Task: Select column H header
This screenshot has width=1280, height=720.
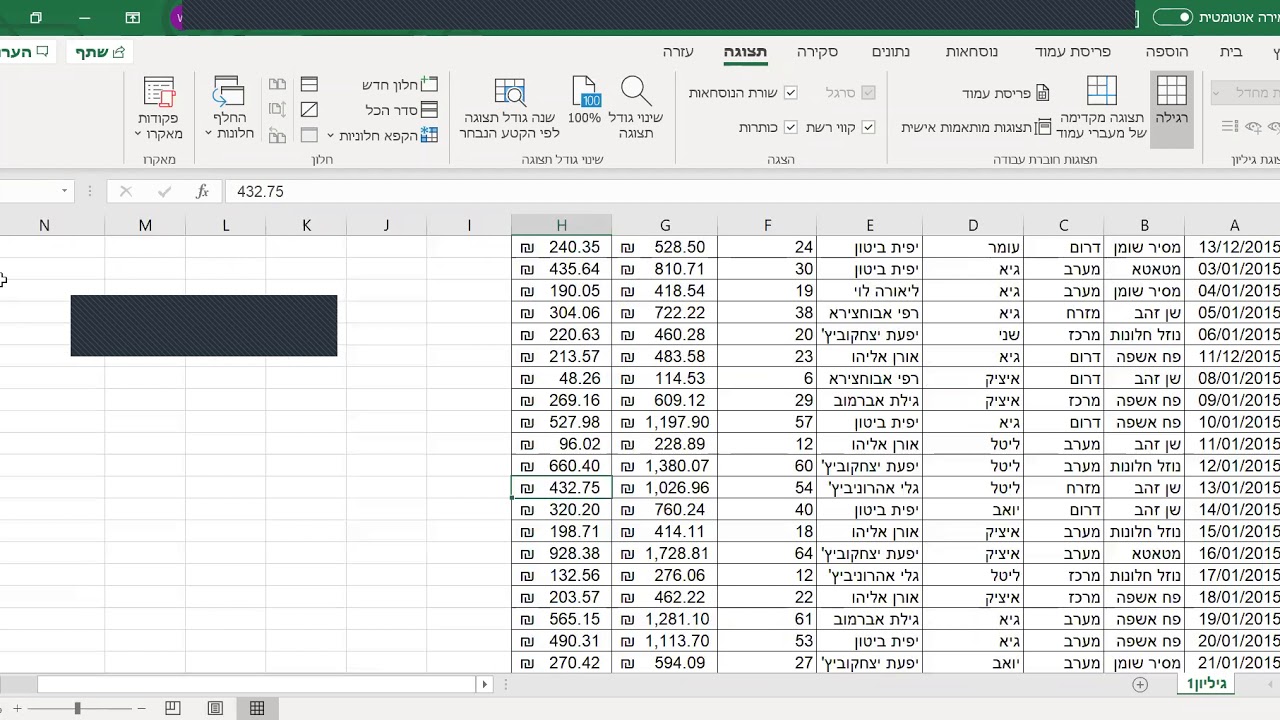Action: click(x=561, y=226)
